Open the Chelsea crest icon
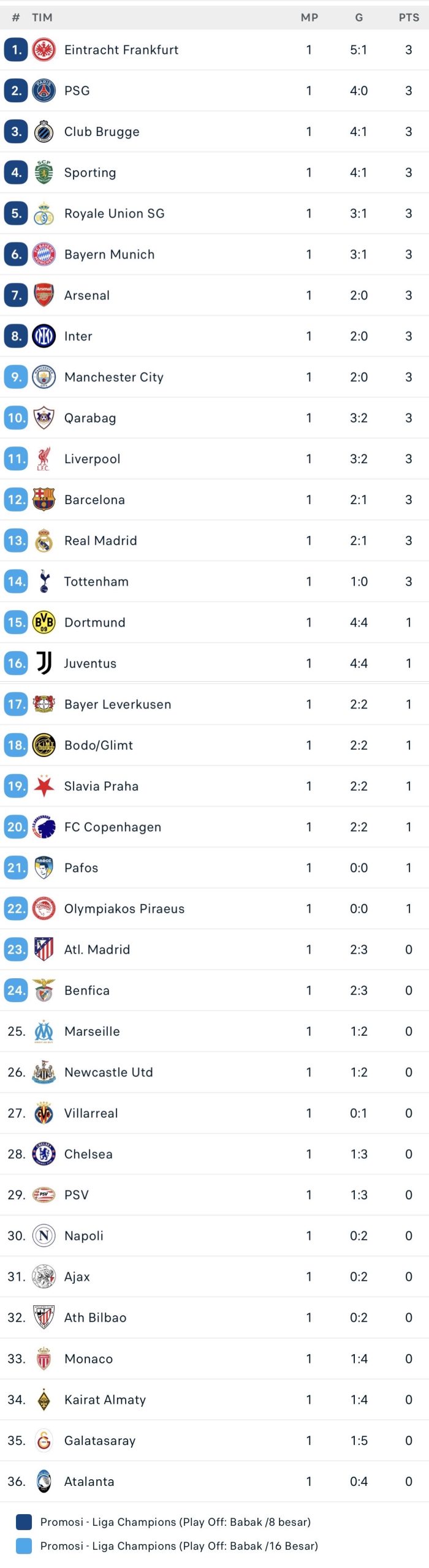This screenshot has height=1568, width=429. pyautogui.click(x=44, y=1154)
